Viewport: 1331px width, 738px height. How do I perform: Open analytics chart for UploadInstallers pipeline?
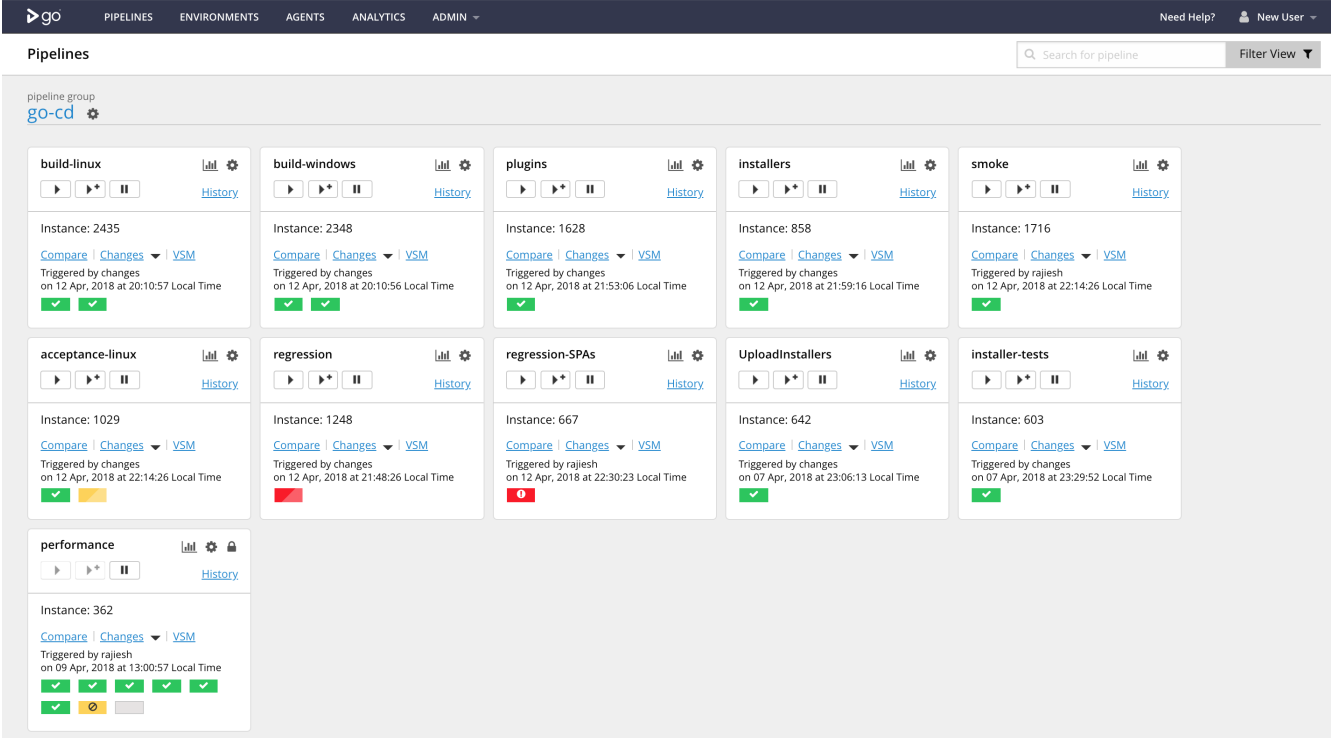pyautogui.click(x=908, y=355)
